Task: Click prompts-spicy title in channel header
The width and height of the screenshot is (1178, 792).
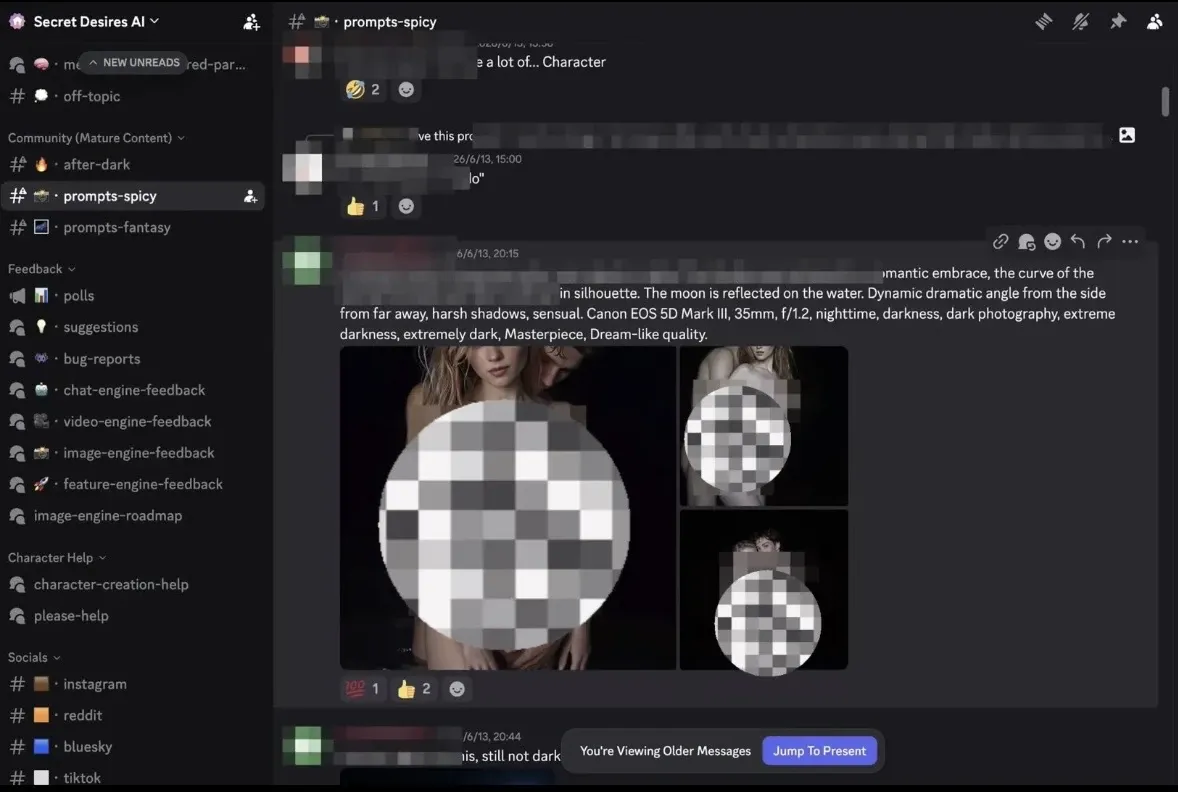Action: (390, 22)
